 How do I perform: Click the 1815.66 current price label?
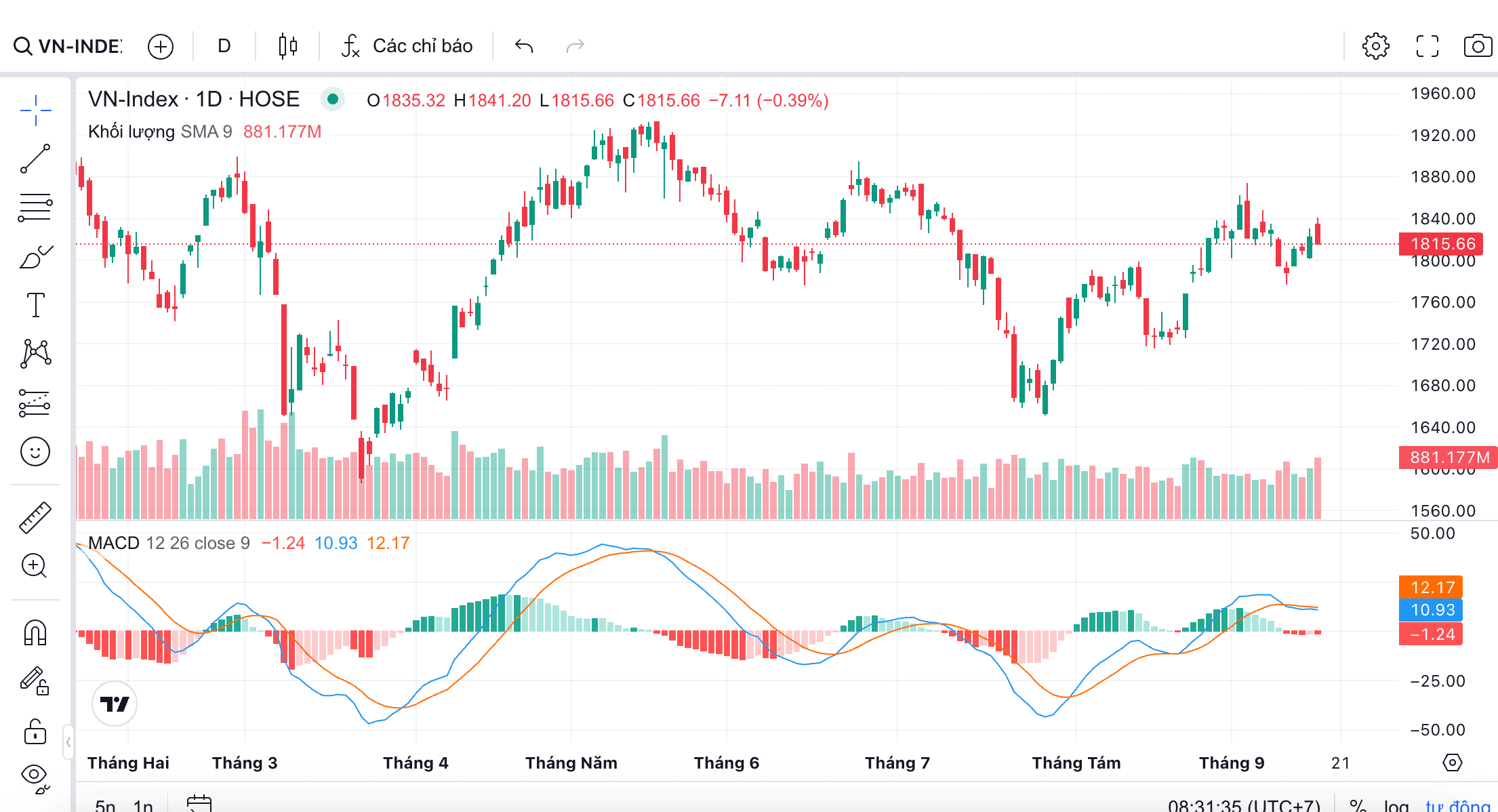click(1441, 244)
